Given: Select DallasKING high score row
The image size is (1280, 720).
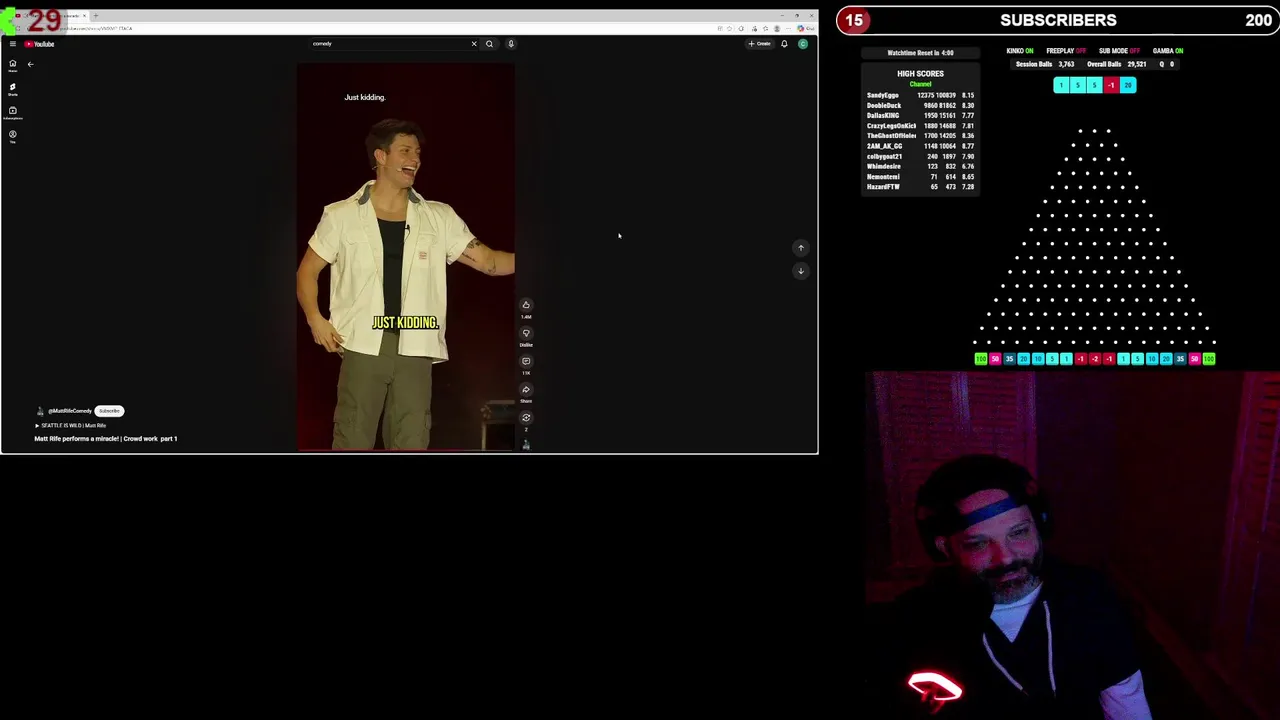Looking at the screenshot, I should click(x=920, y=116).
